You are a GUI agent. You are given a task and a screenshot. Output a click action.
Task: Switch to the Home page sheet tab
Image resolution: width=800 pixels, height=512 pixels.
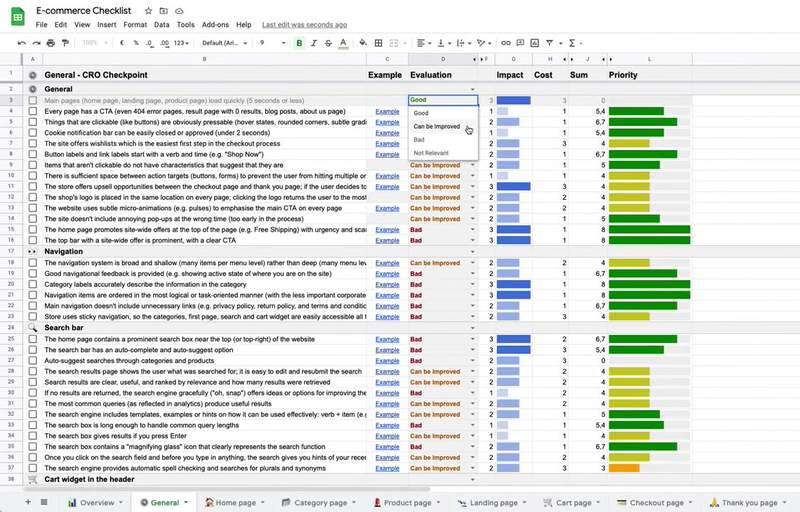coord(234,503)
